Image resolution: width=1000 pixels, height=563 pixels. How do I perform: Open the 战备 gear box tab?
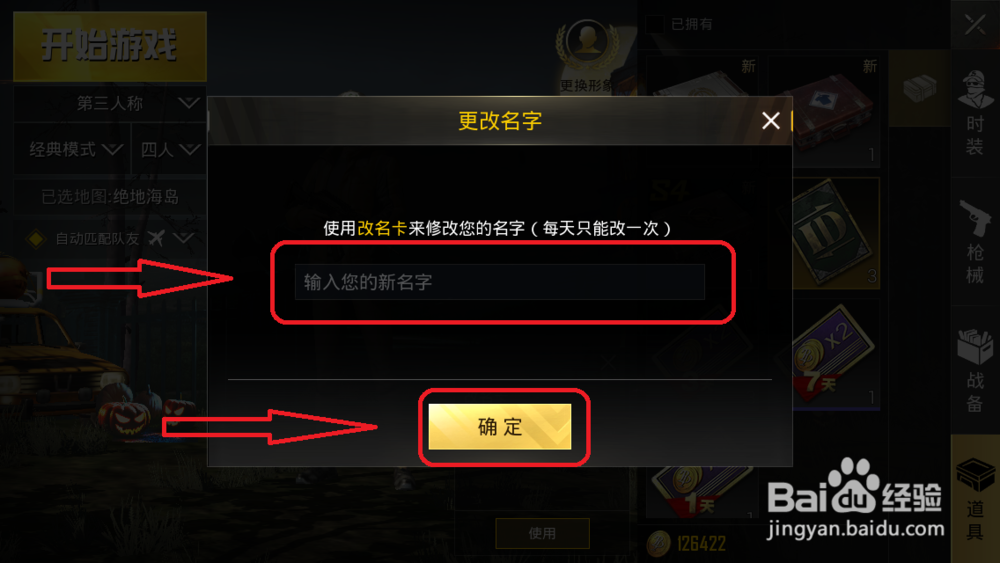pos(974,370)
